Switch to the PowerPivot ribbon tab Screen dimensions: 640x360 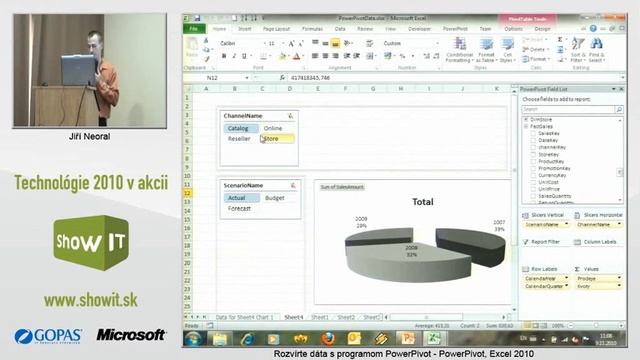coord(455,29)
